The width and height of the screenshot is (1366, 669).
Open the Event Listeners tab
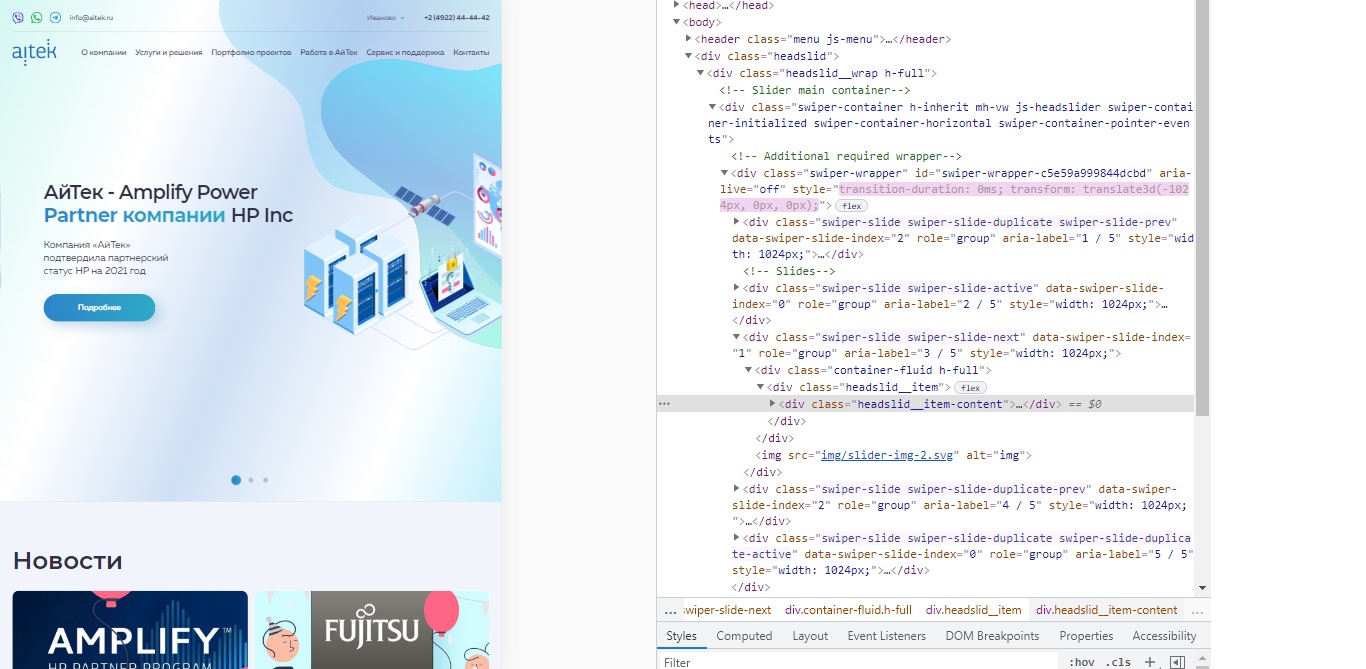[x=886, y=636]
